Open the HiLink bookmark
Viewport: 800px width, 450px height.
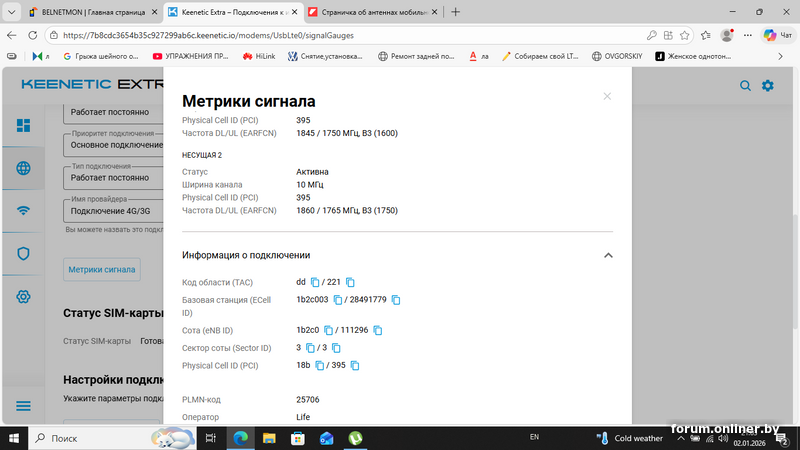pyautogui.click(x=259, y=56)
